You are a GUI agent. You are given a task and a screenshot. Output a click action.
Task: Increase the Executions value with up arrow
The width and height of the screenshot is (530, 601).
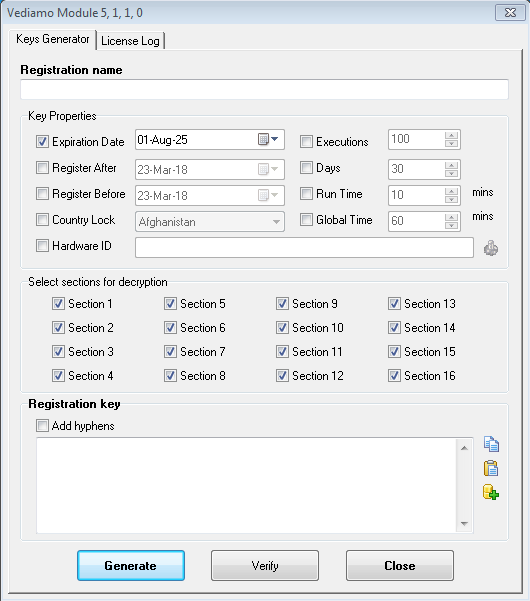(x=451, y=135)
